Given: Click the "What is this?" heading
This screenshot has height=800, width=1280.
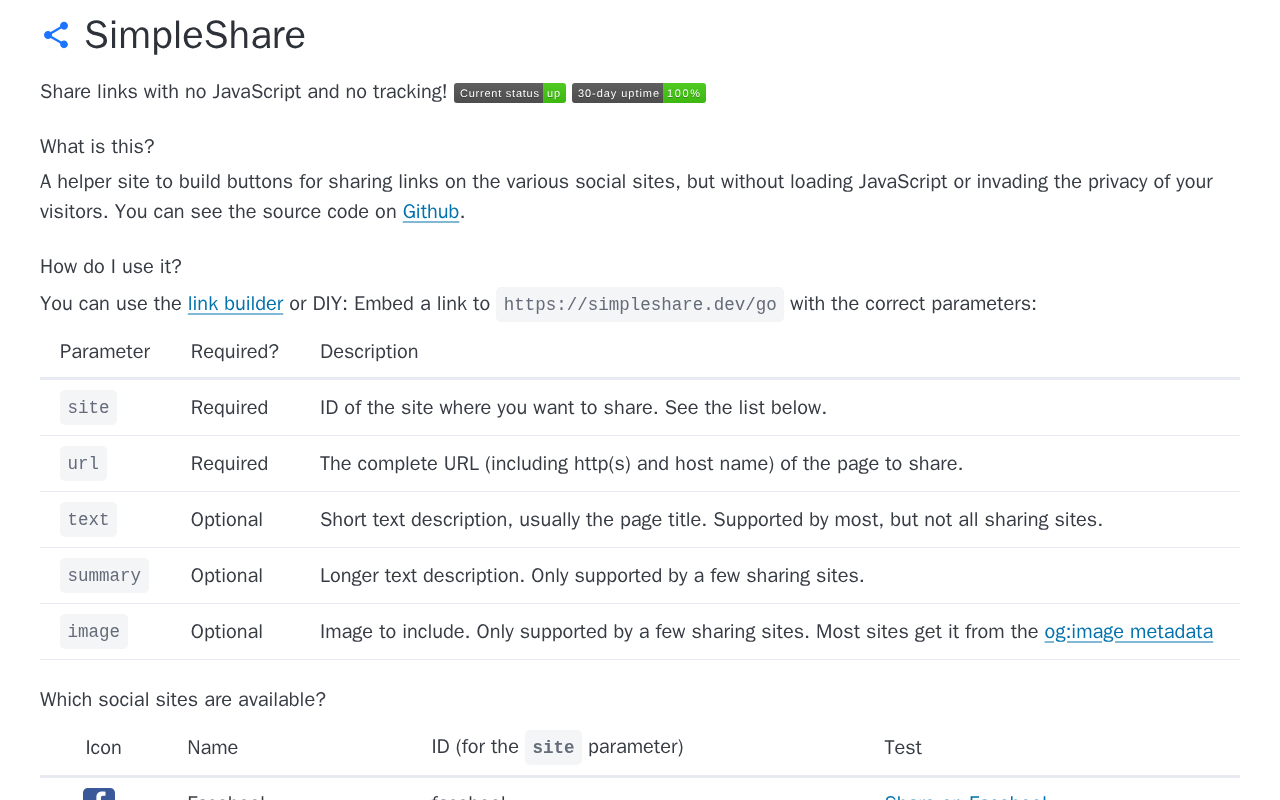Looking at the screenshot, I should point(97,147).
